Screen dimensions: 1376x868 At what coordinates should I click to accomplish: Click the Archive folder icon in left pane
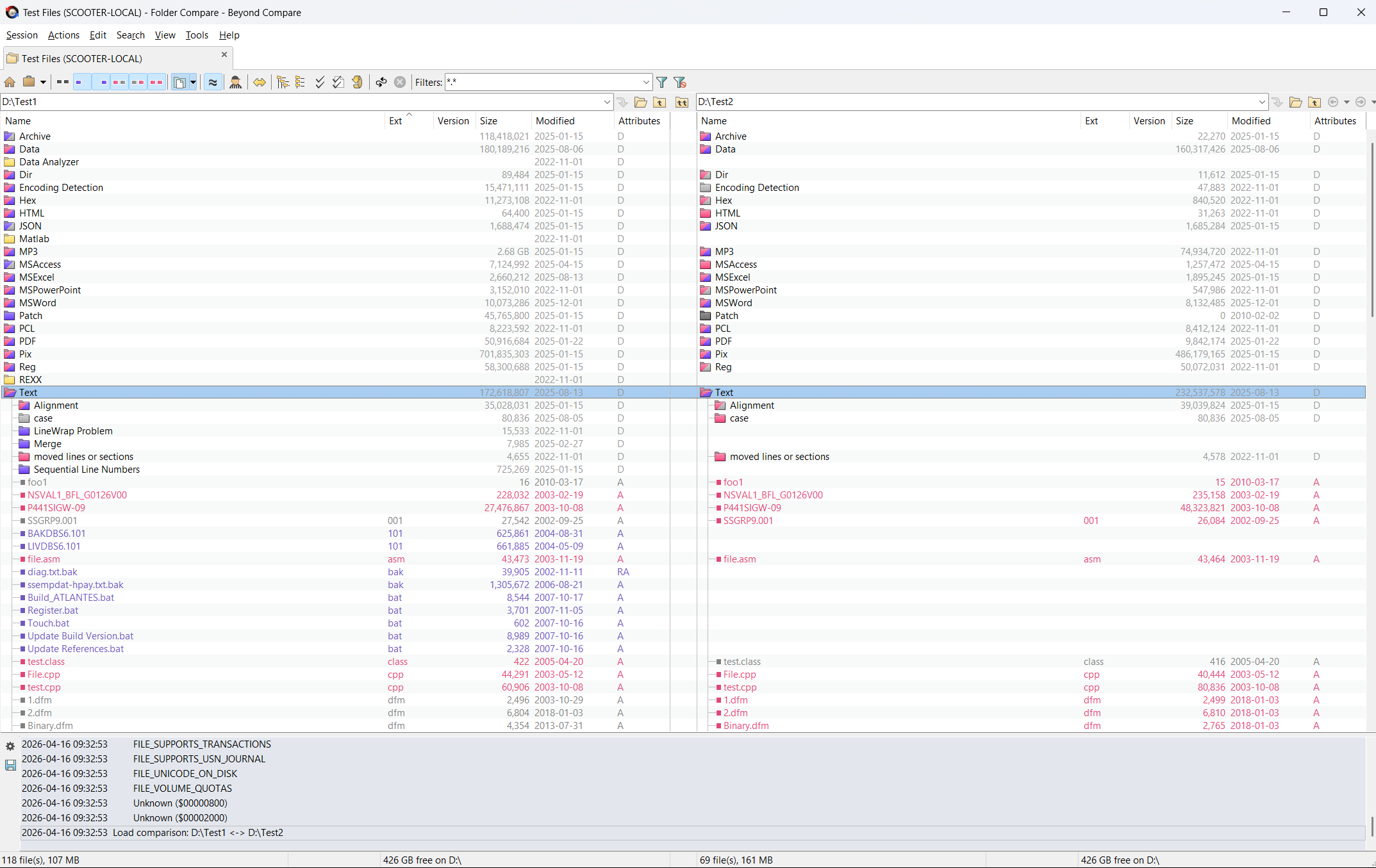coord(10,136)
